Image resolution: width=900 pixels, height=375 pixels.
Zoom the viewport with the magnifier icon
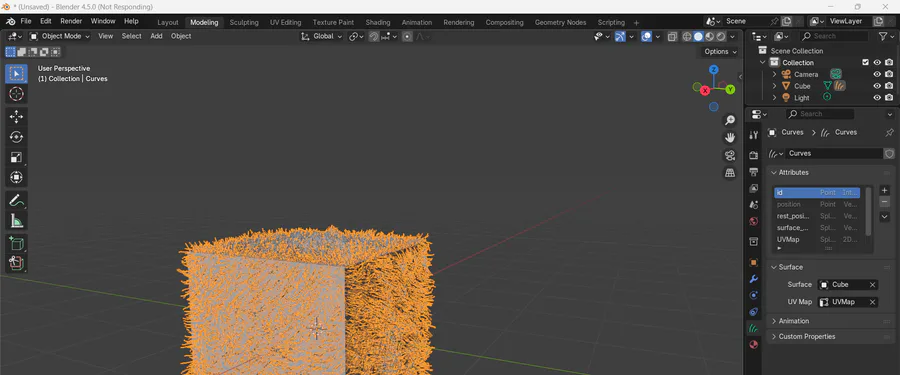pyautogui.click(x=730, y=120)
